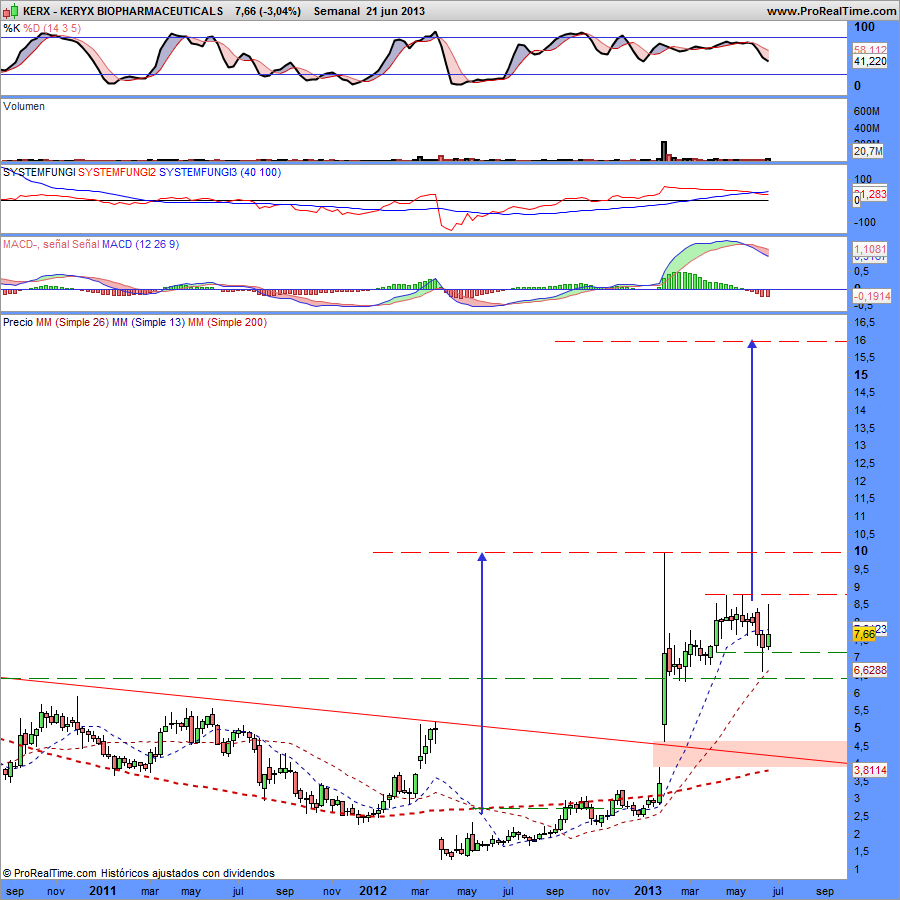Click the ProRealTime.com copyright footer text
900x900 pixels.
pyautogui.click(x=138, y=873)
